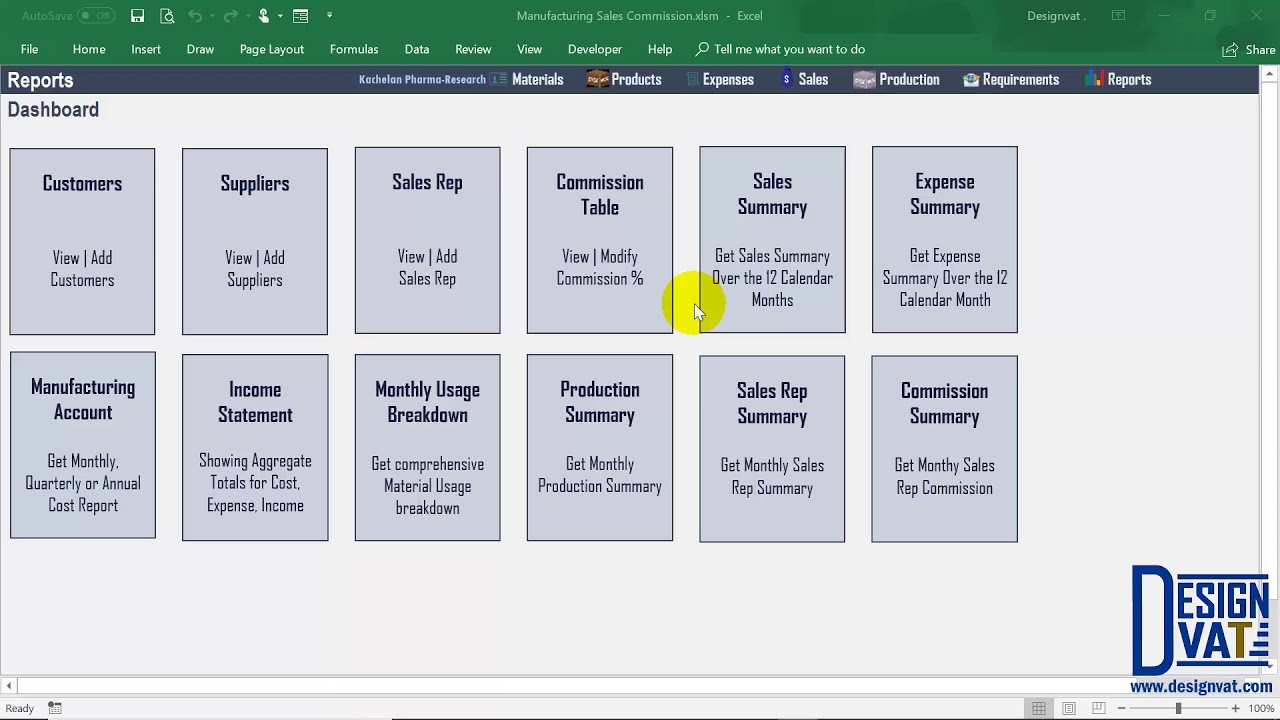Open the Home ribbon tab

[x=89, y=49]
